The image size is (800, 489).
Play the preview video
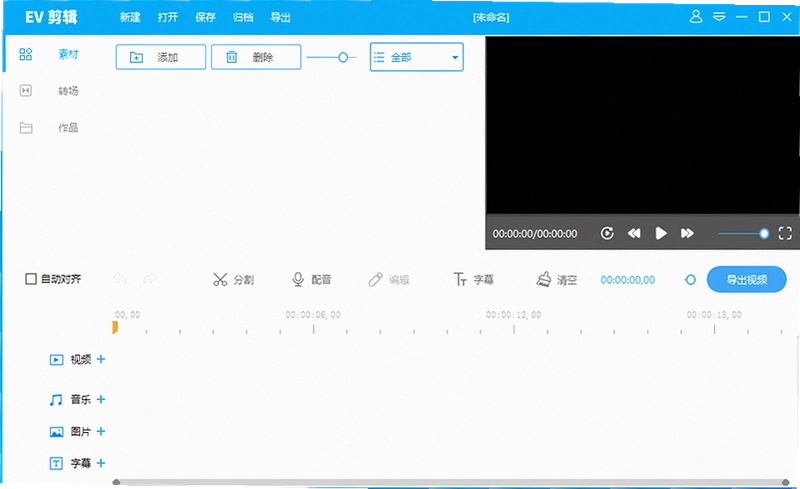(x=661, y=233)
